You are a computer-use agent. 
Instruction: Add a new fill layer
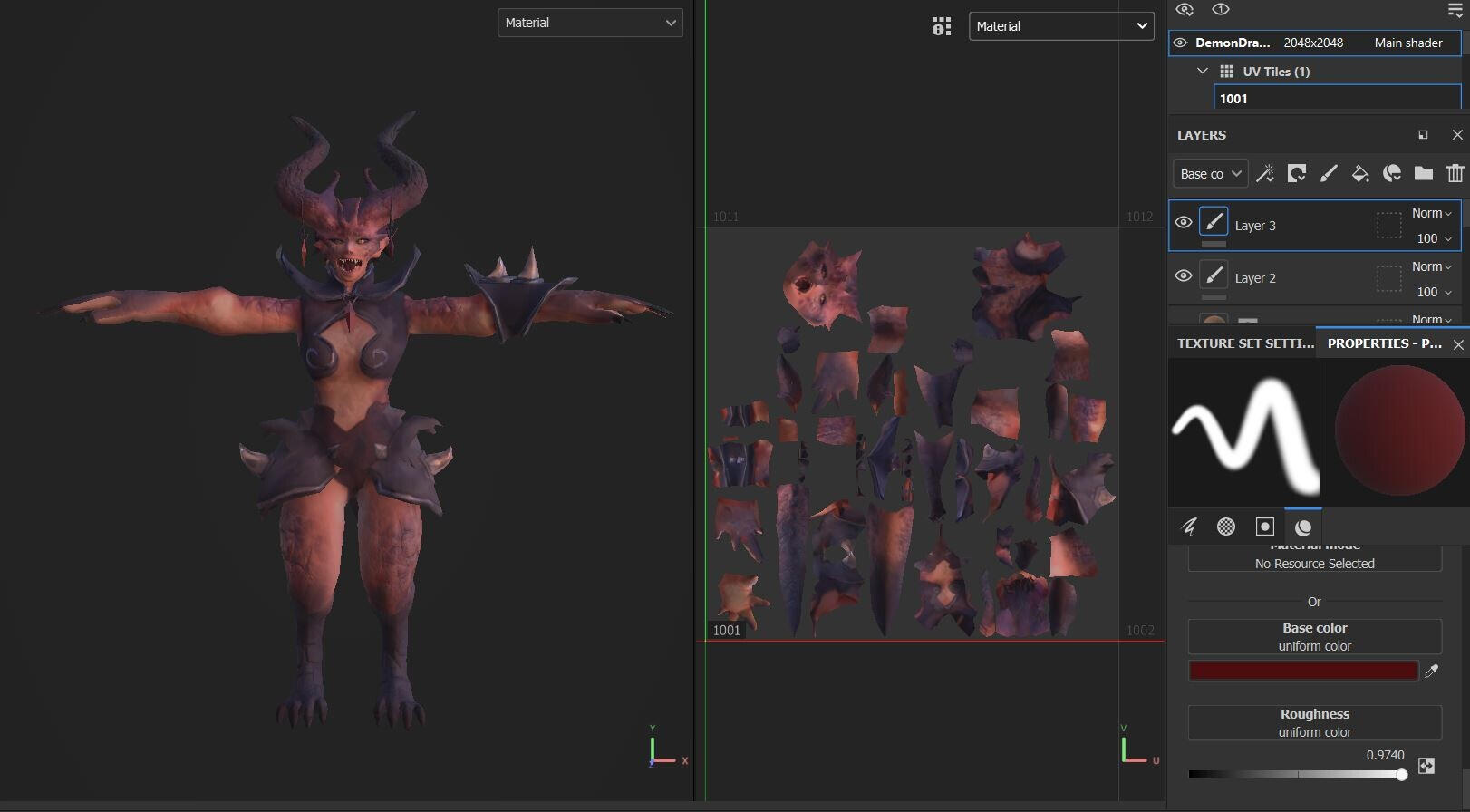tap(1360, 173)
